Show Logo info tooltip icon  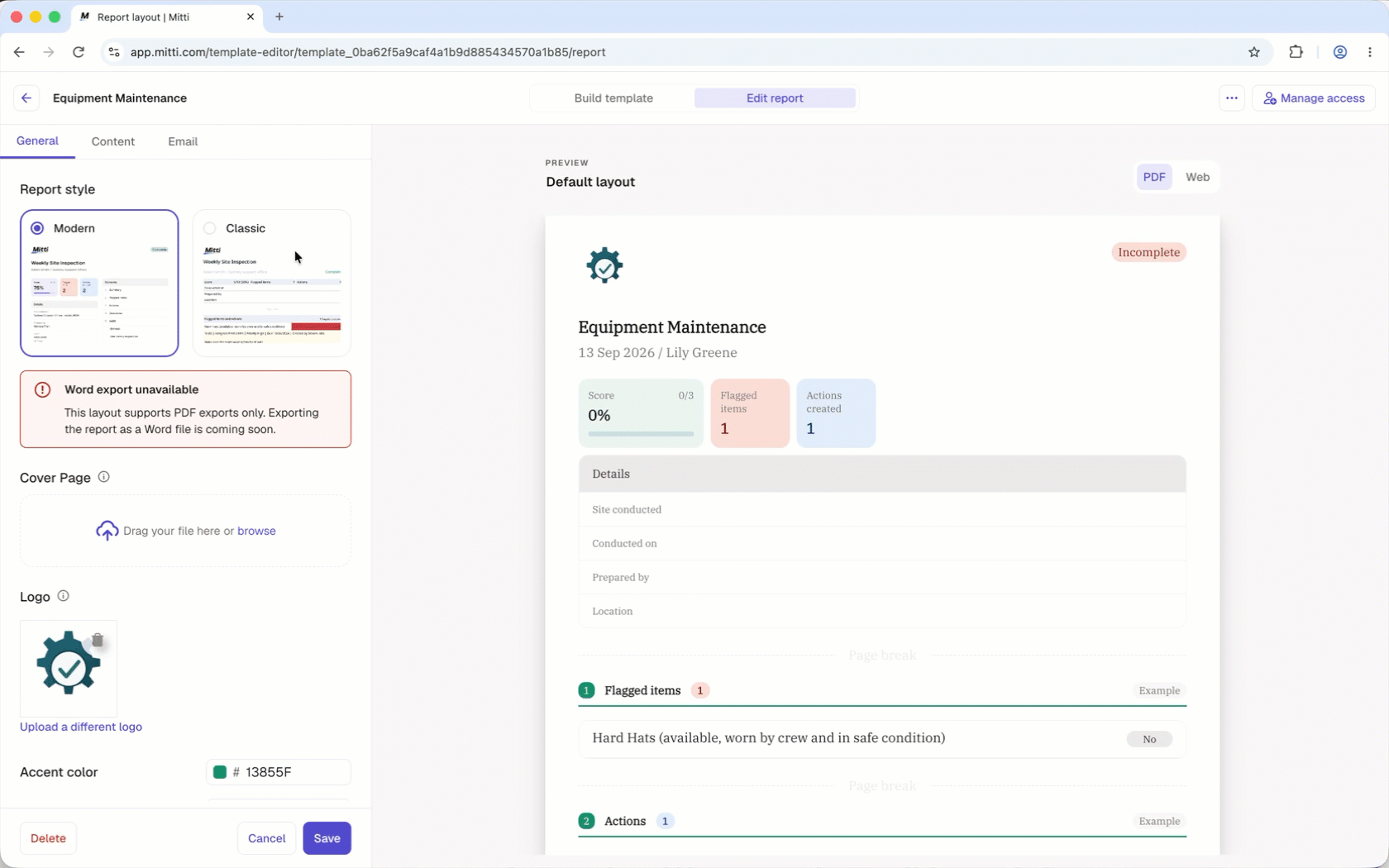tap(63, 596)
